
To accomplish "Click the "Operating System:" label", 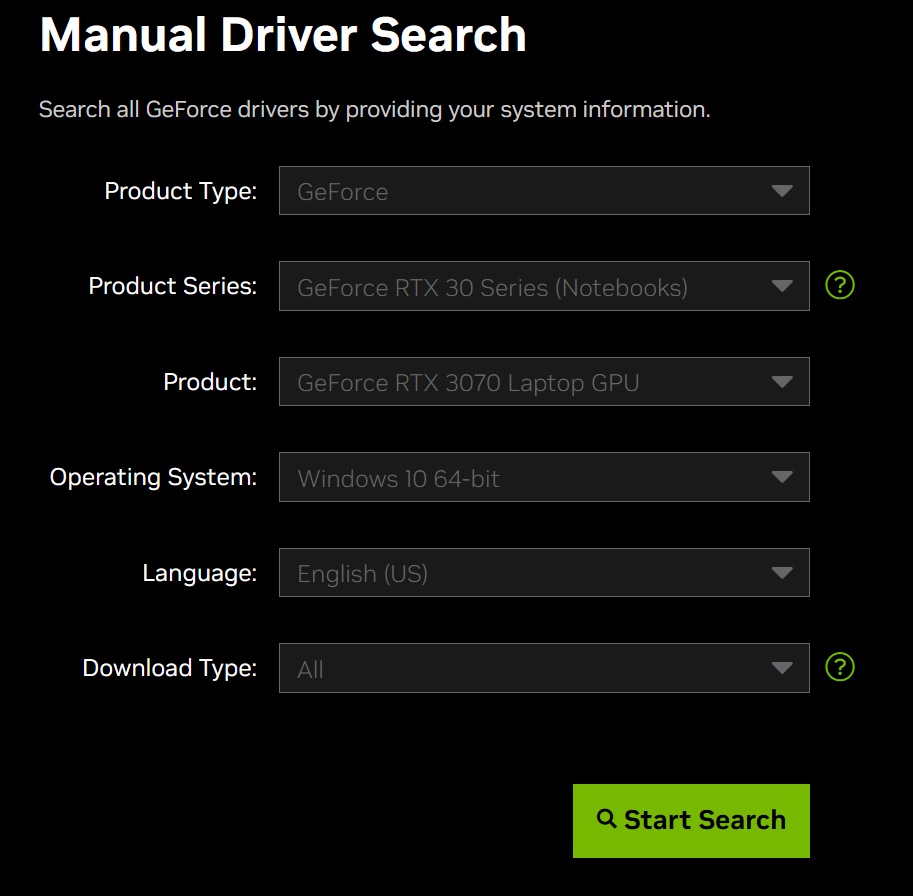I will point(153,477).
